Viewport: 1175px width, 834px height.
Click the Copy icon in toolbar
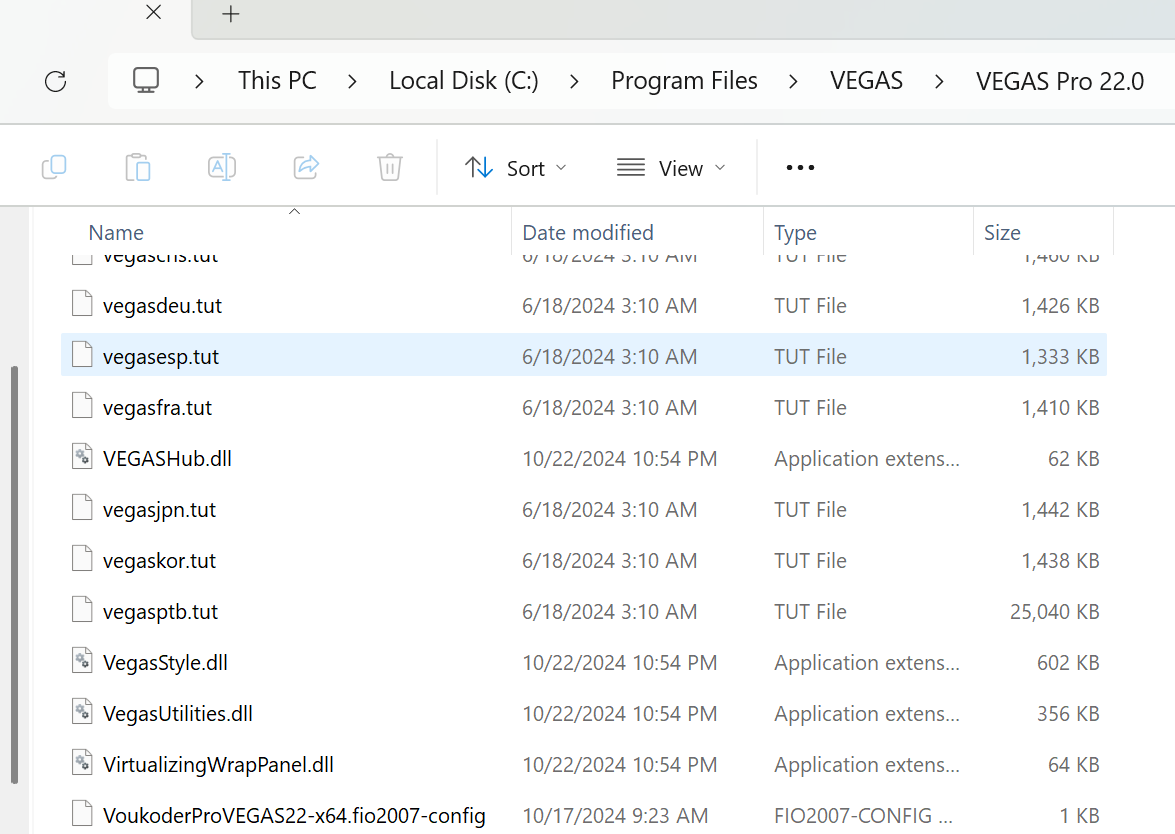click(54, 167)
